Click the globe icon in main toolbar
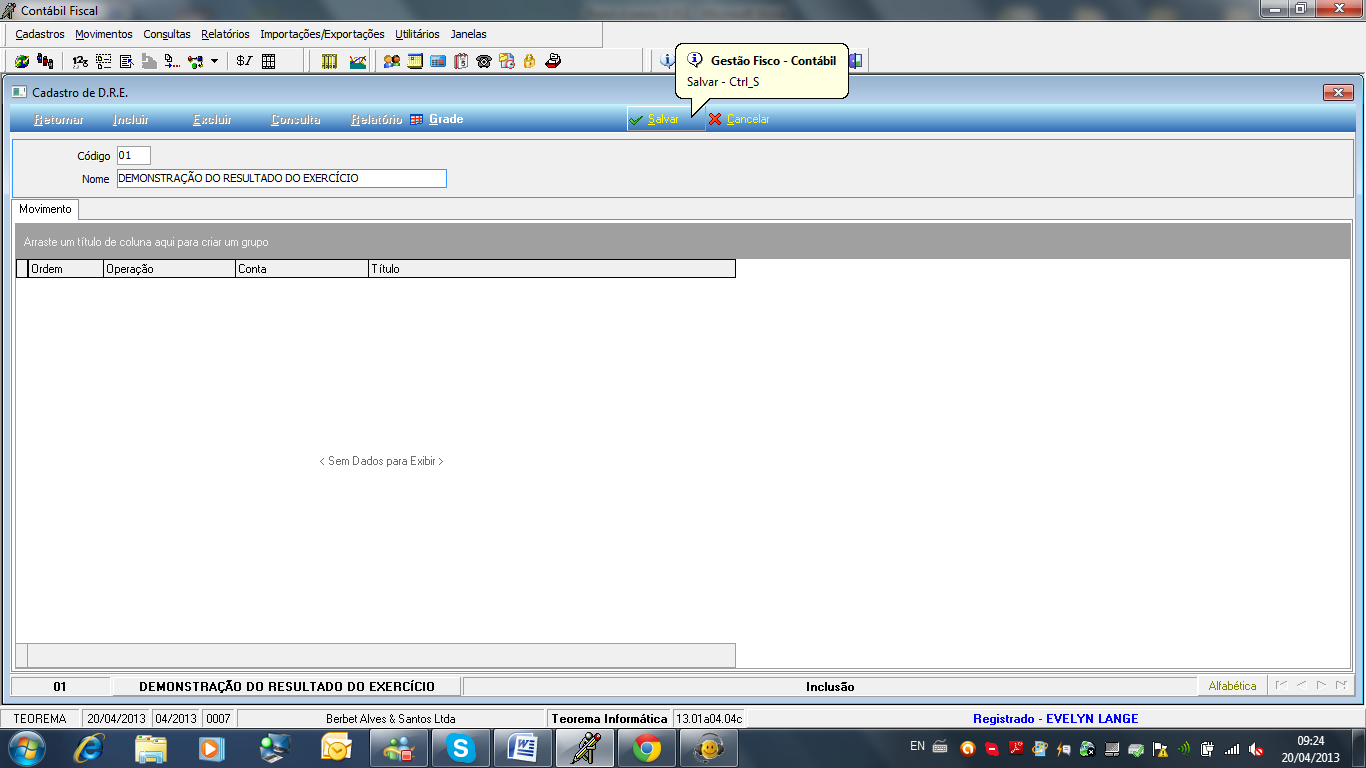 [22, 61]
